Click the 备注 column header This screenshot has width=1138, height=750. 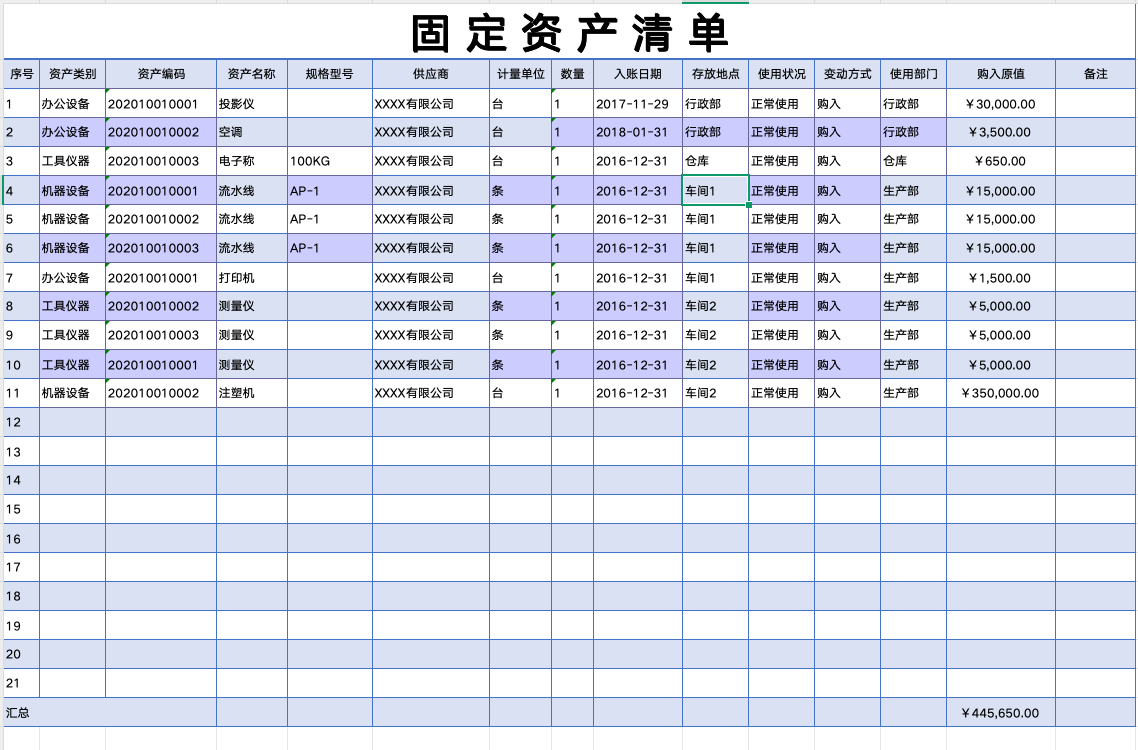click(1095, 74)
